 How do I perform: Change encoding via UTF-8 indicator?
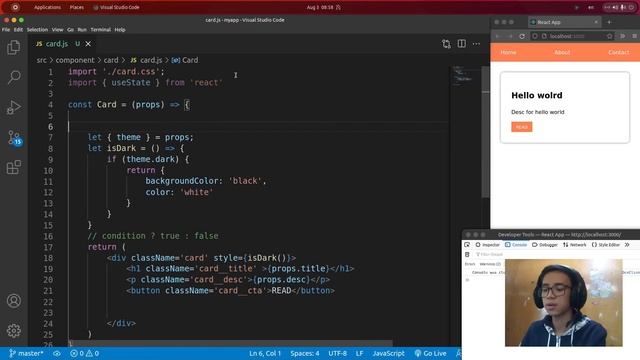coord(338,353)
